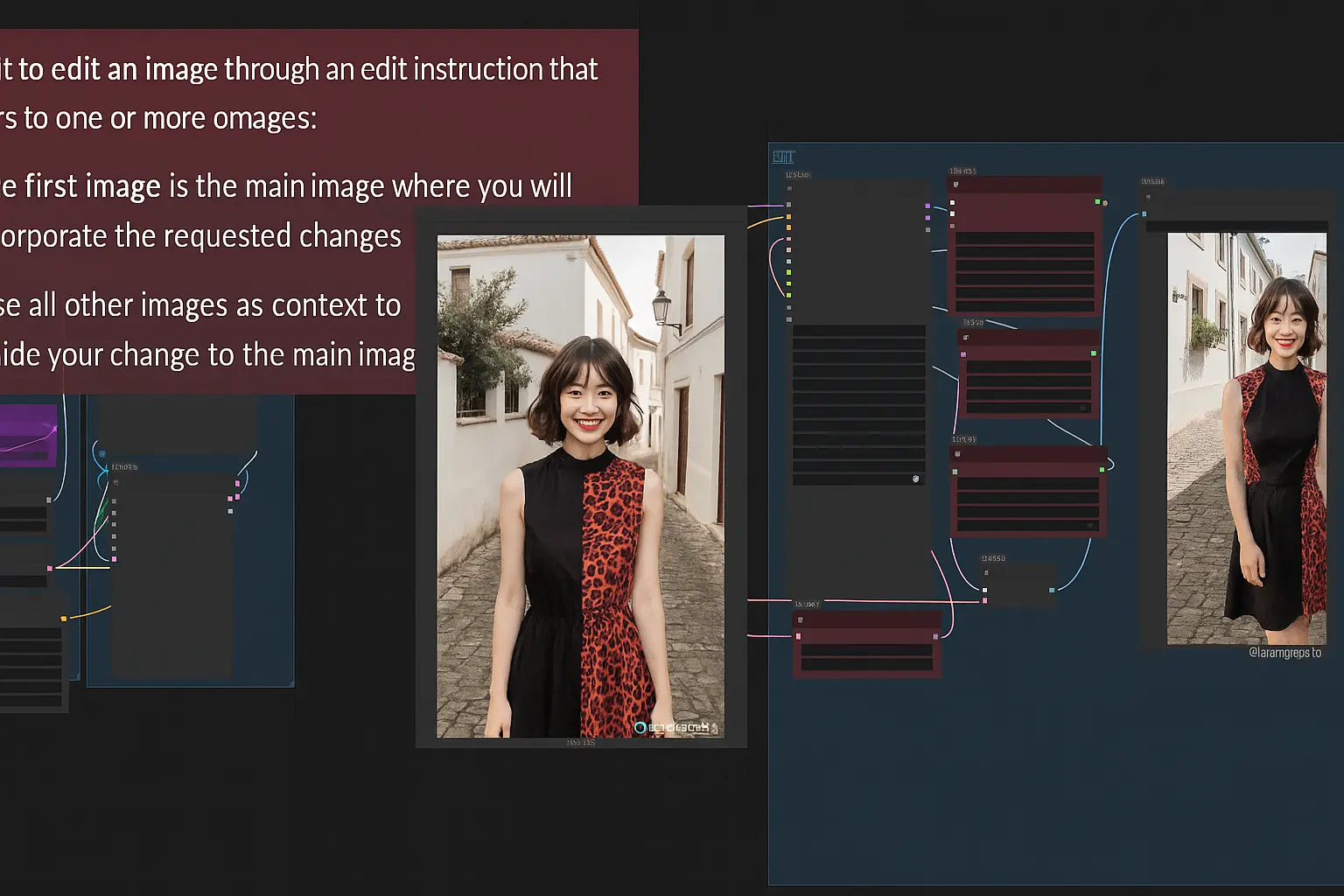Click the green output socket on the middle maroon node
The height and width of the screenshot is (896, 1344).
pos(1094,353)
